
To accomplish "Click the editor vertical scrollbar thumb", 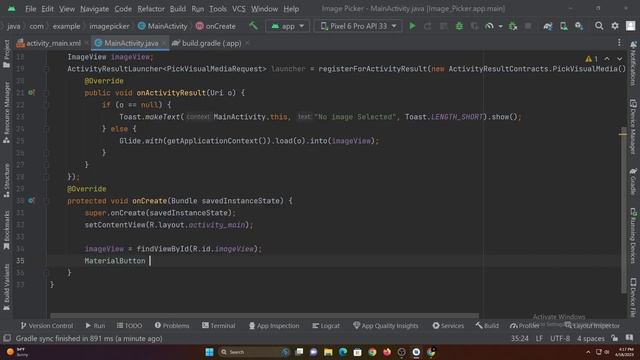I will (x=623, y=211).
